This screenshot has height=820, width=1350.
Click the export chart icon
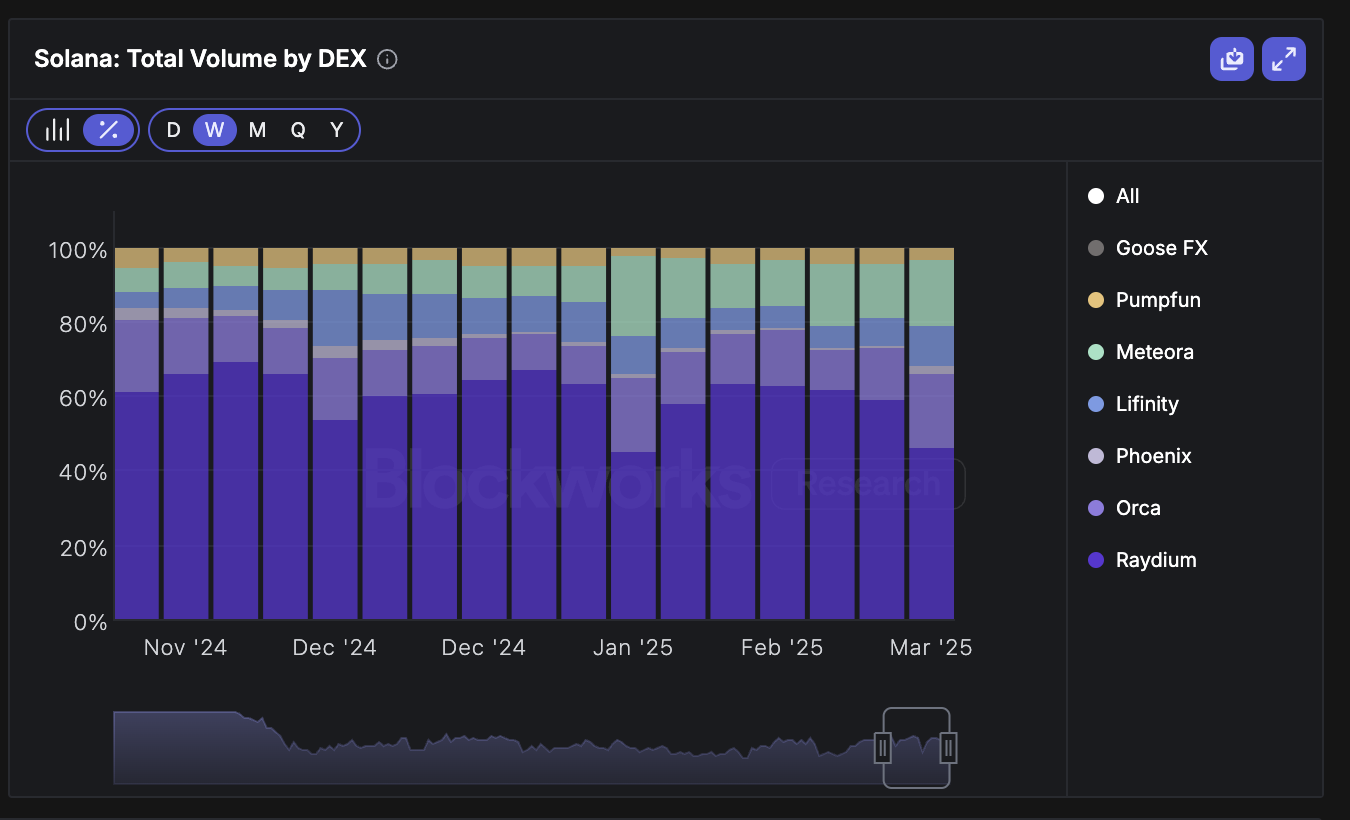(1231, 59)
